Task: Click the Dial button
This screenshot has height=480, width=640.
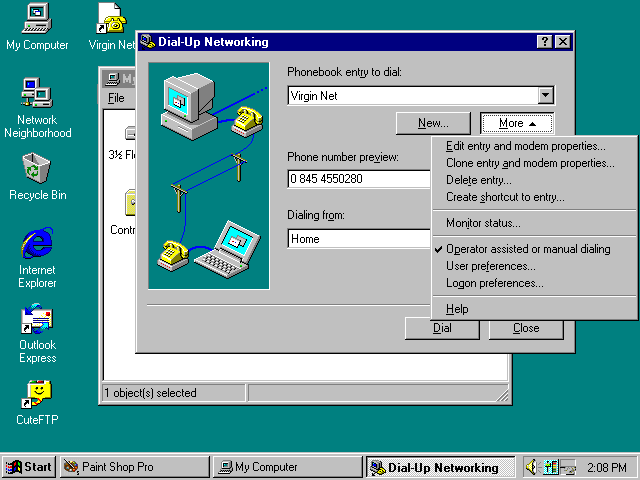Action: tap(442, 329)
